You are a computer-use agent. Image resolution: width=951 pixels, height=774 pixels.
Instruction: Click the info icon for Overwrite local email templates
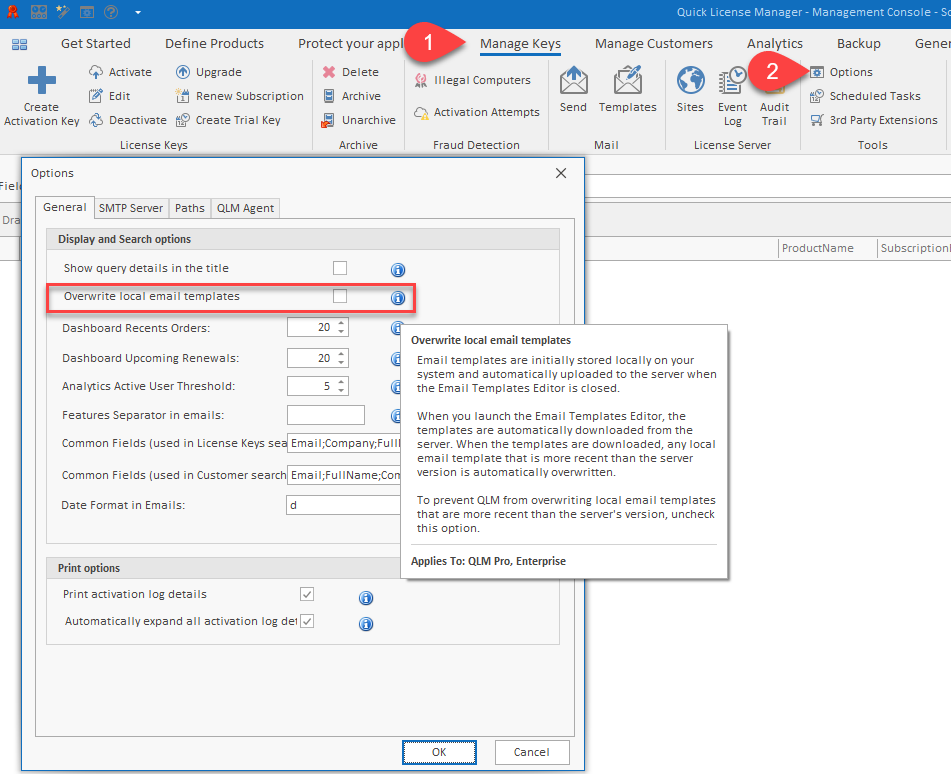(x=398, y=298)
